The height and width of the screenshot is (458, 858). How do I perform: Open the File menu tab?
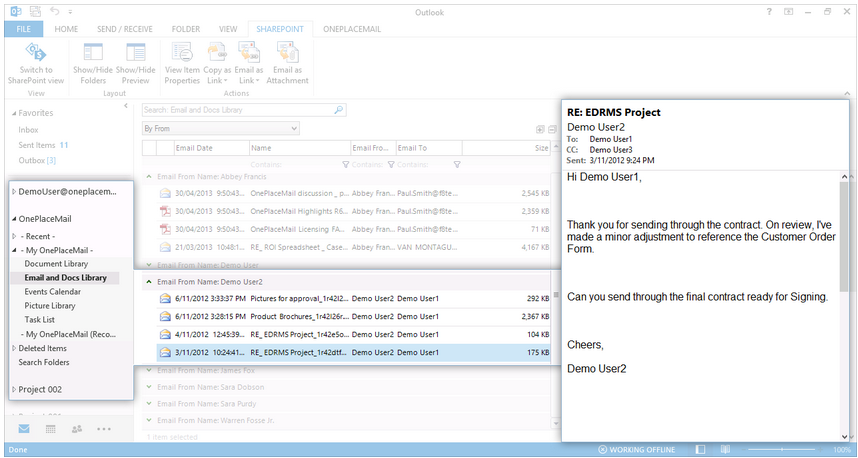[23, 30]
